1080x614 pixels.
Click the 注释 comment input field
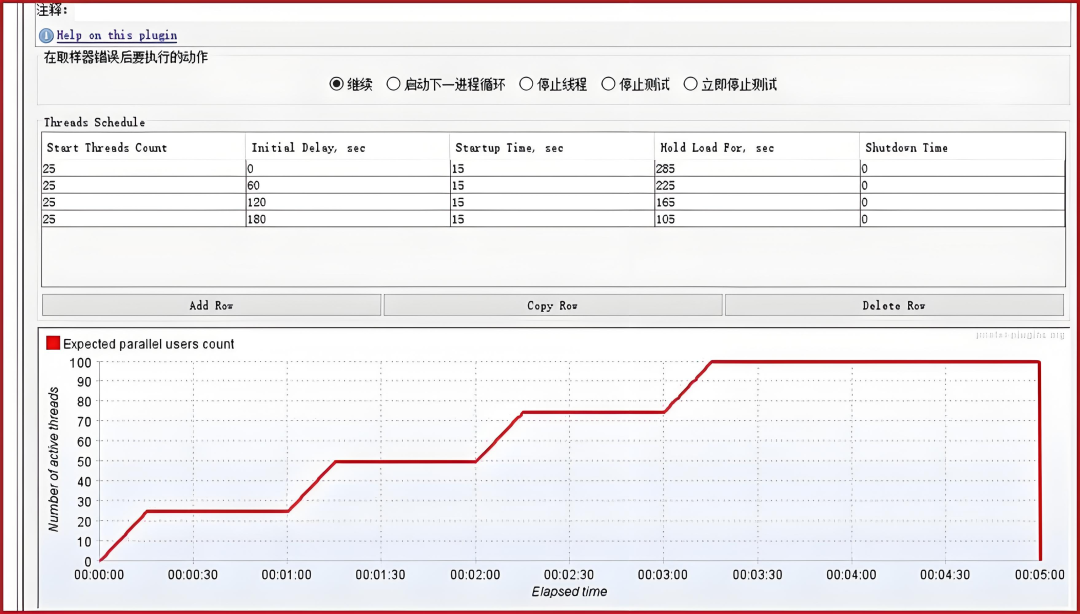coord(572,11)
